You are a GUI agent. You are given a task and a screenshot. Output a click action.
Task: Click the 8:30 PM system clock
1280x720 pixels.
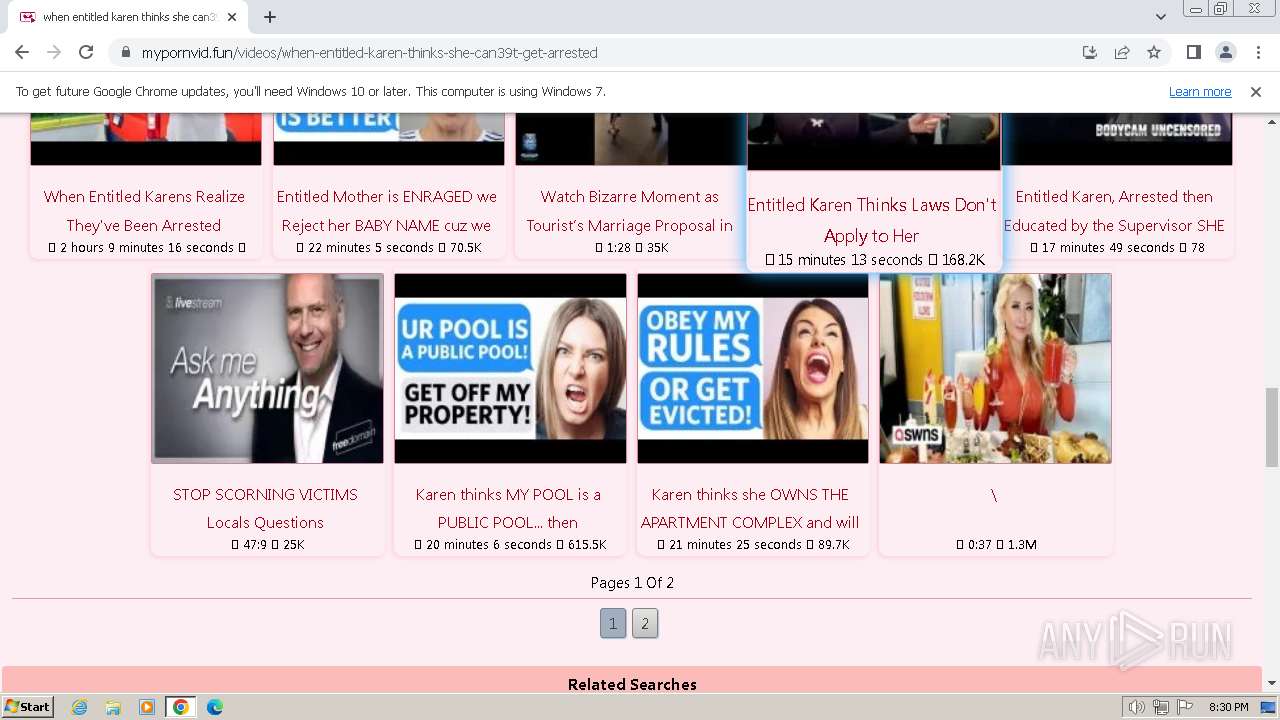click(1229, 707)
